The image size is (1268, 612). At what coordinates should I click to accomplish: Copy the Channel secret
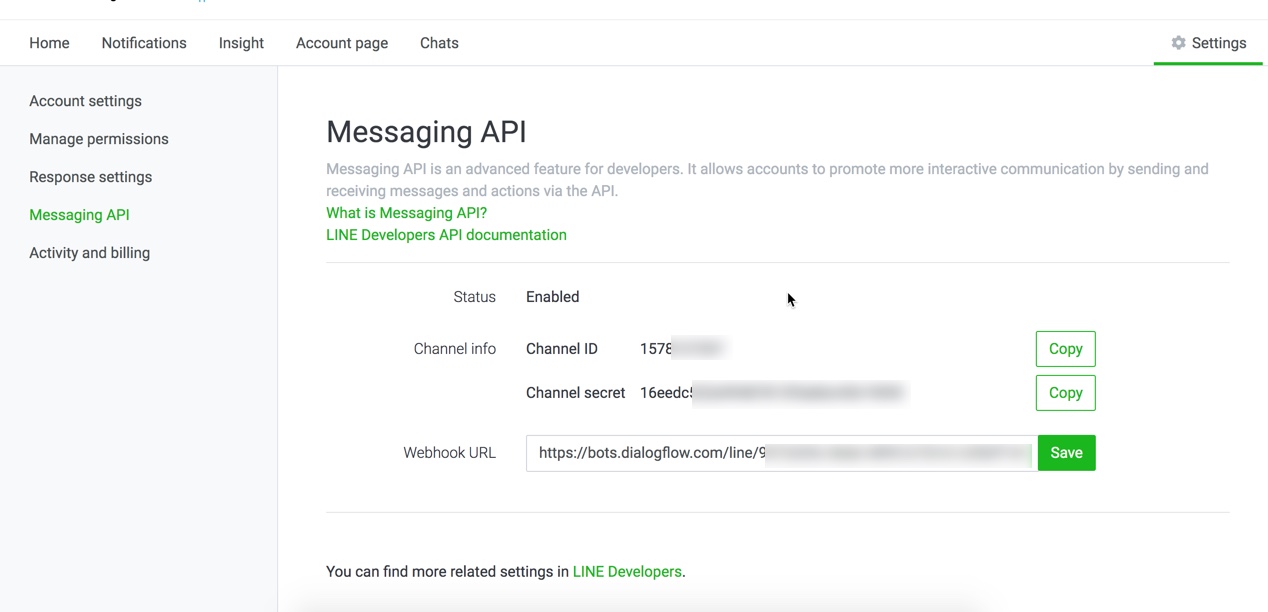[x=1065, y=393]
